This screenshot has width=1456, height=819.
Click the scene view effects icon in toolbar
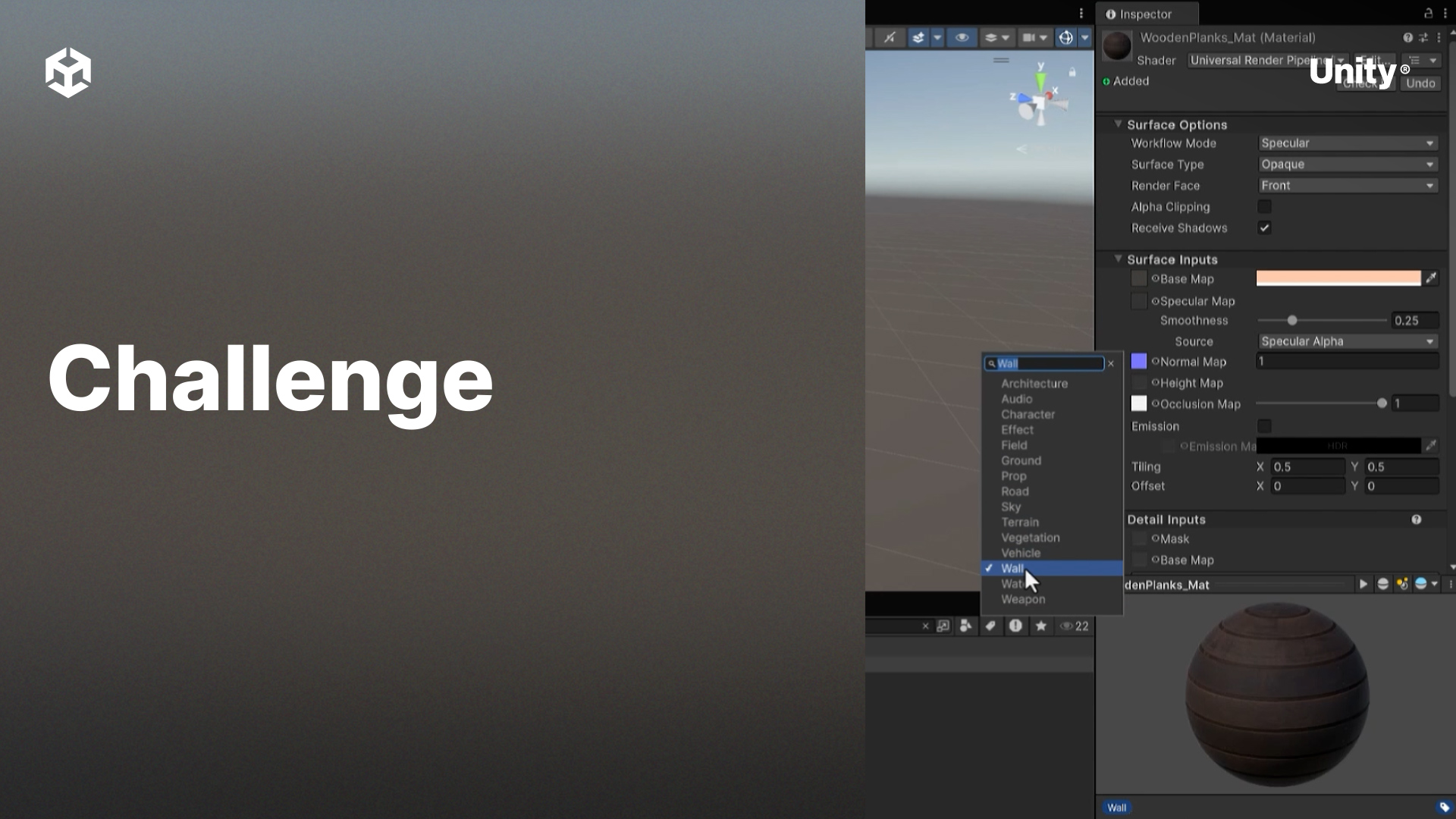coord(918,36)
